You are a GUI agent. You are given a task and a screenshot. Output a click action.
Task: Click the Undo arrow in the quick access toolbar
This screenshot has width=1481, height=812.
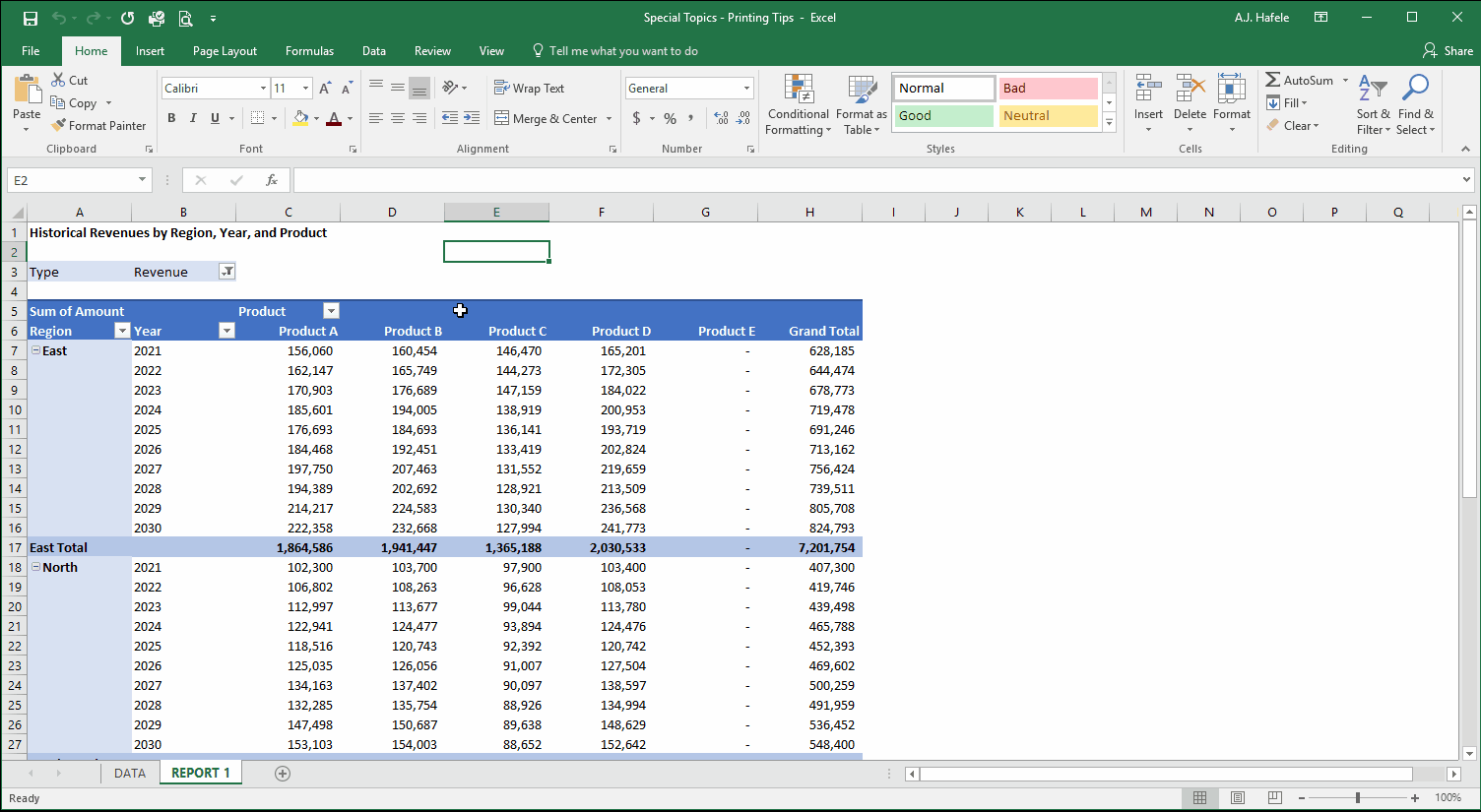(x=59, y=18)
